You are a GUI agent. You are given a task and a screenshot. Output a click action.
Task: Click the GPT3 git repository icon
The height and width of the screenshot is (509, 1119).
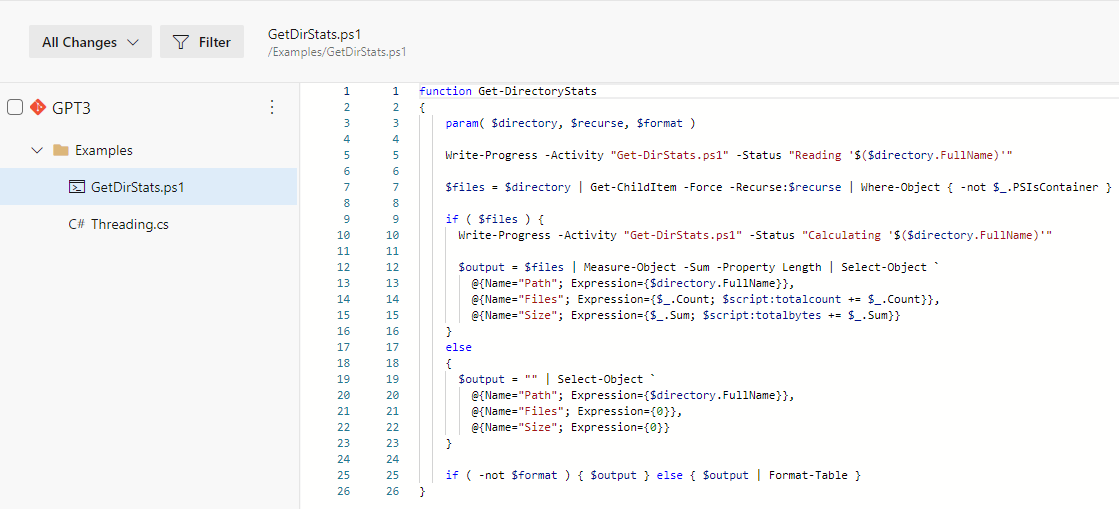(37, 108)
